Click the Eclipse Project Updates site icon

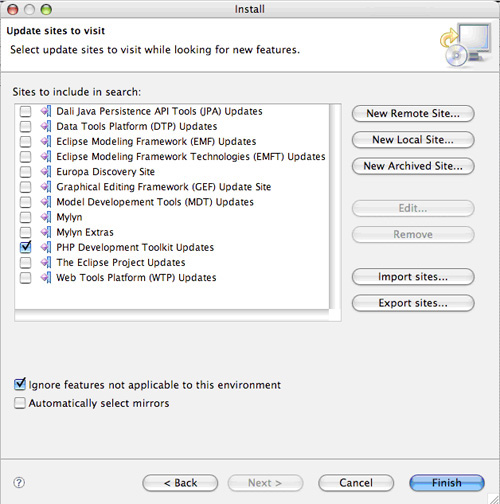click(46, 262)
